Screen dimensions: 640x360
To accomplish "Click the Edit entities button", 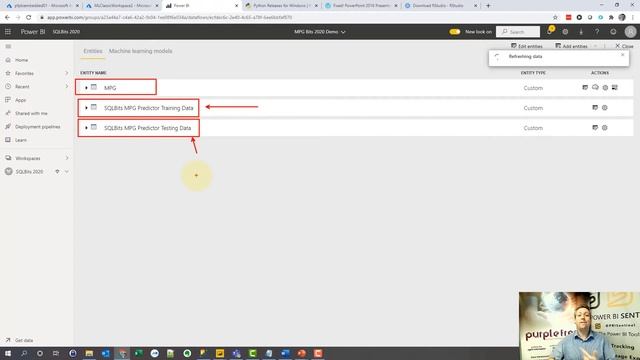I will coord(527,46).
